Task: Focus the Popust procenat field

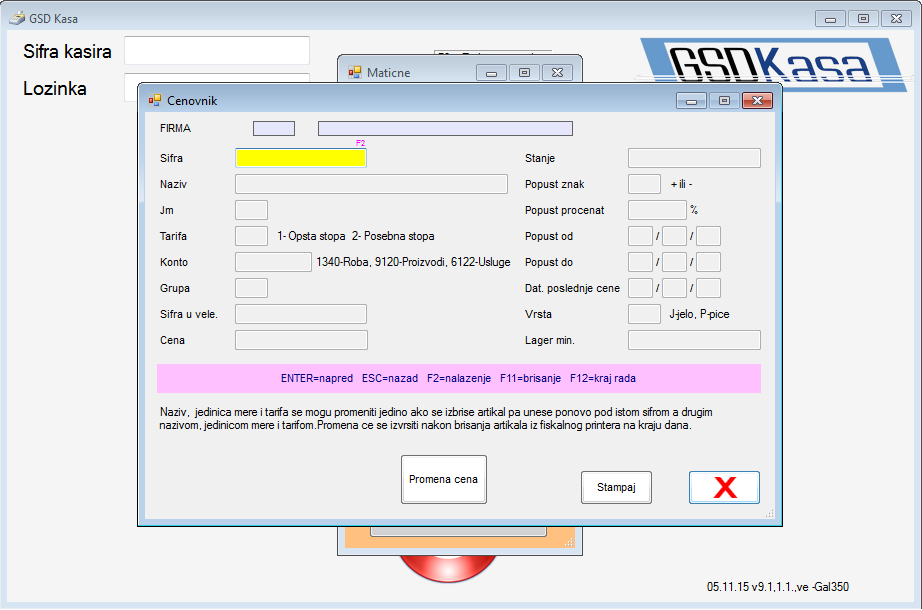Action: pyautogui.click(x=656, y=210)
